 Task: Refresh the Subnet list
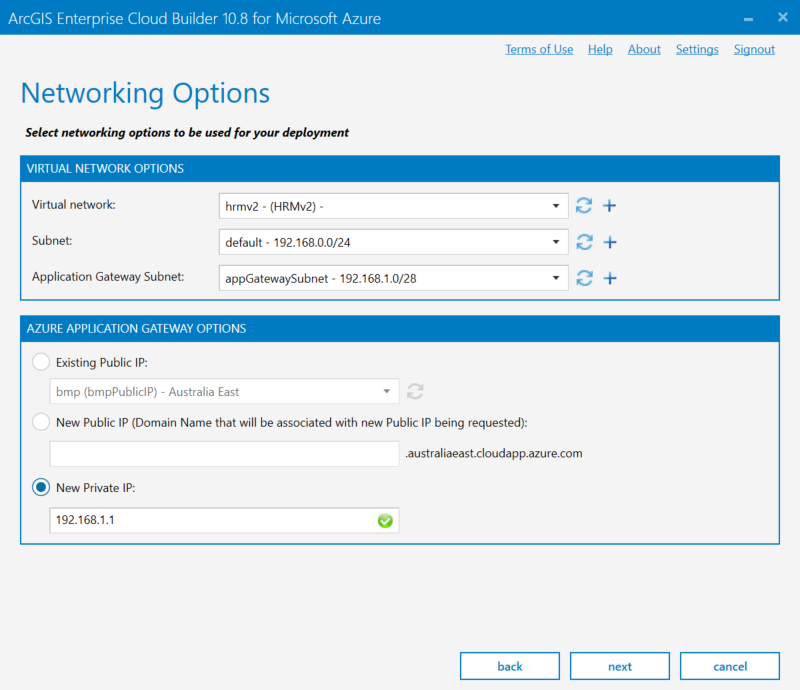tap(584, 242)
